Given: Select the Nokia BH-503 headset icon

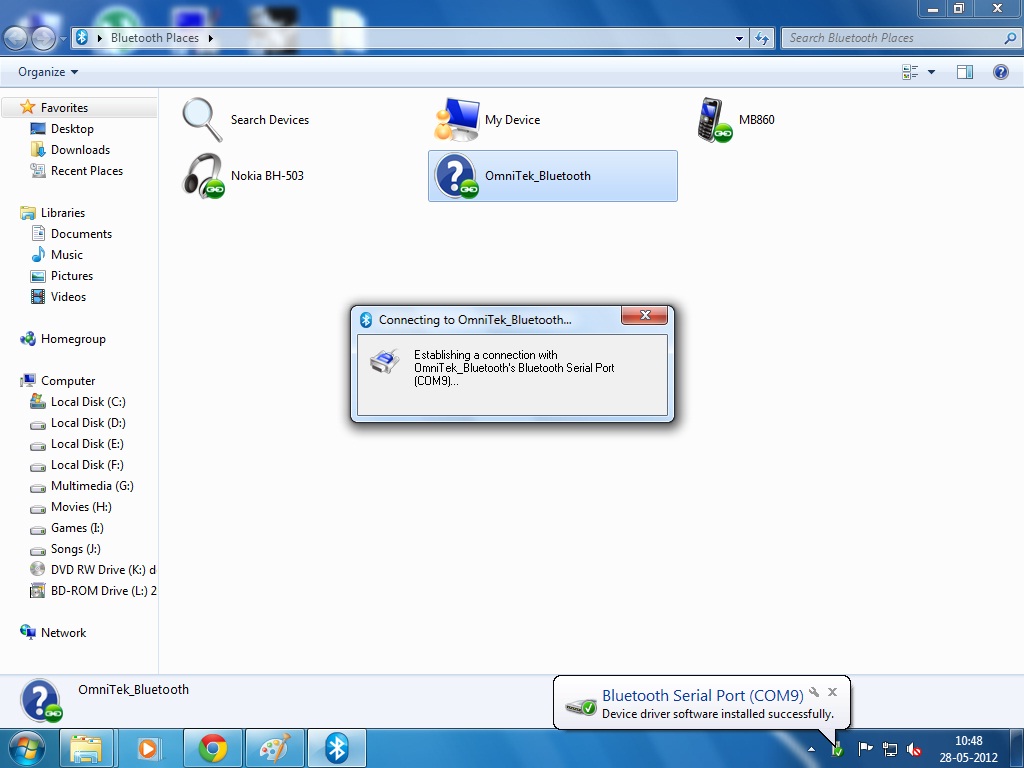Looking at the screenshot, I should point(202,176).
